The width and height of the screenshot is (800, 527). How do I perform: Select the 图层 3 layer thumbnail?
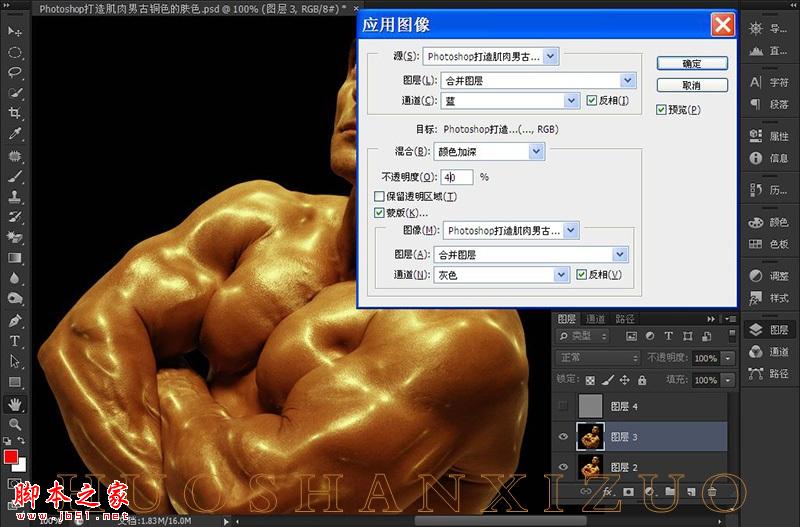click(590, 437)
